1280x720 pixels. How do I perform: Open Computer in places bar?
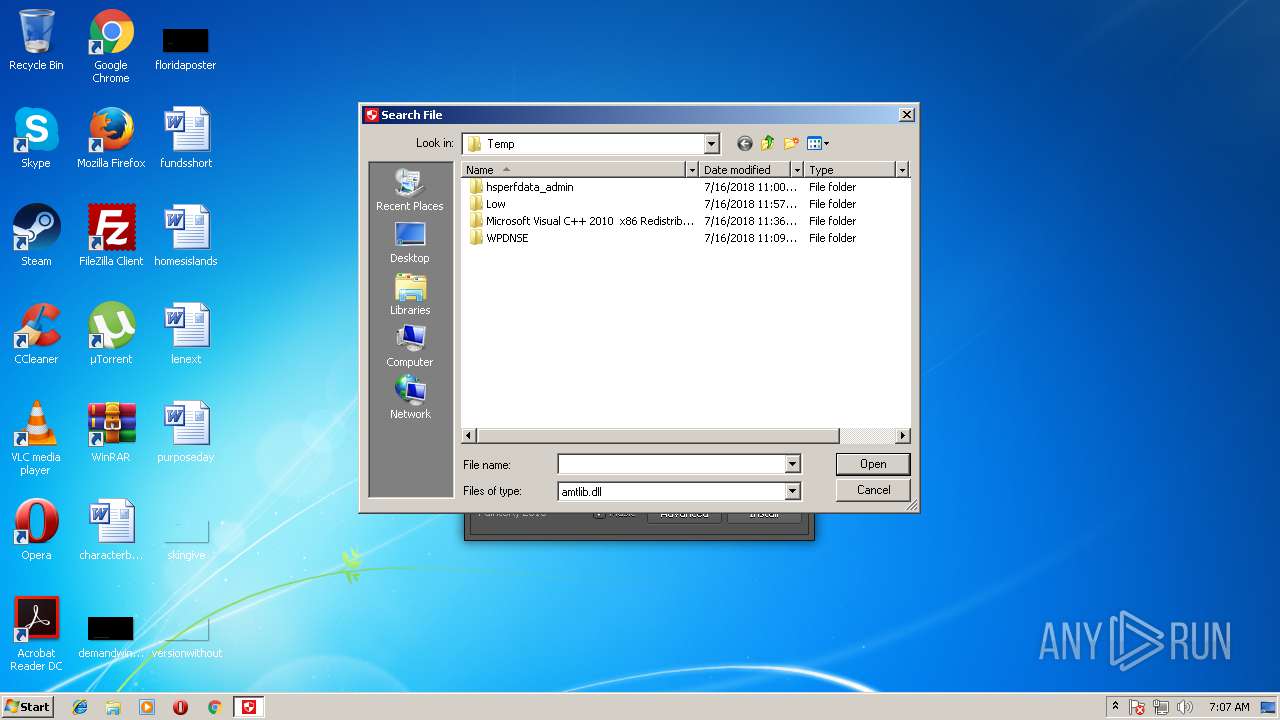[x=410, y=346]
